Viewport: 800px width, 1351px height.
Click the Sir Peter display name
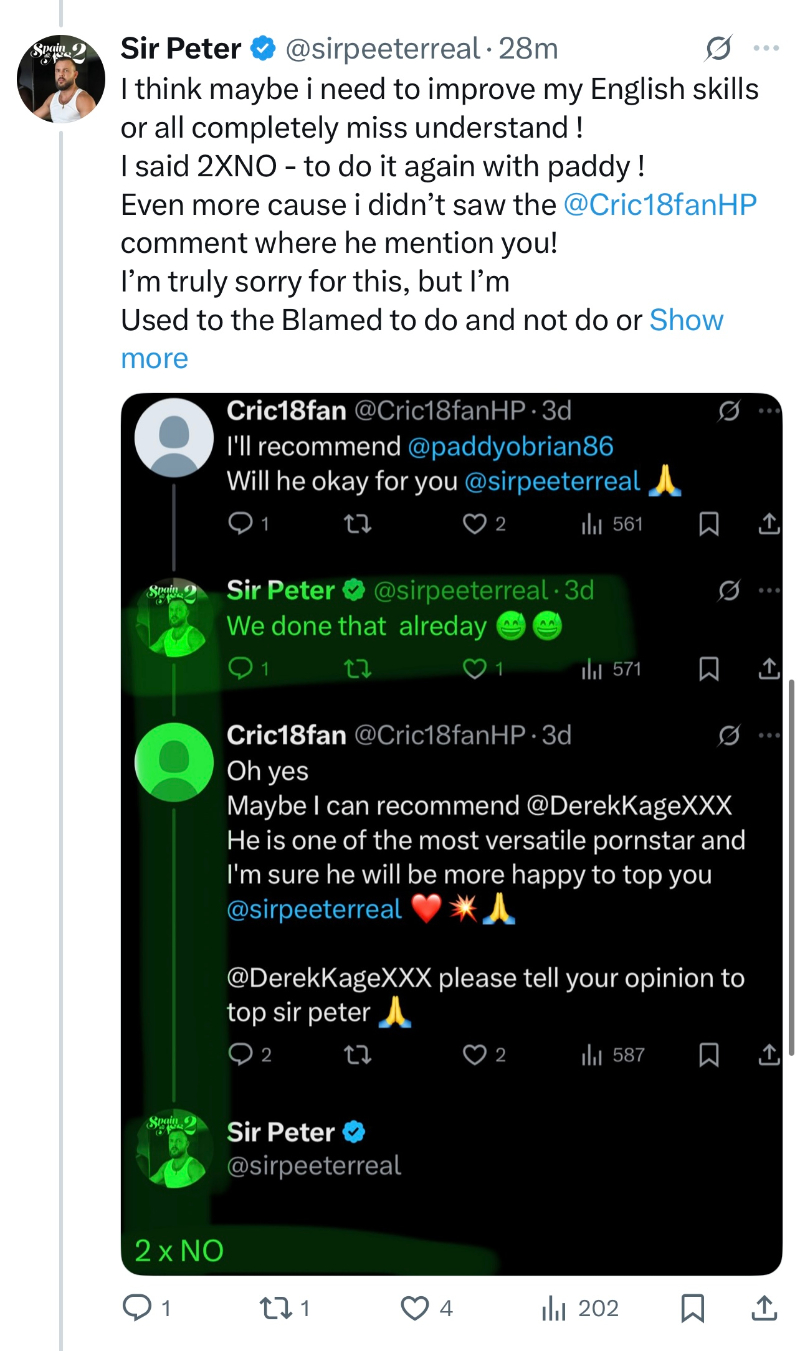[x=181, y=48]
